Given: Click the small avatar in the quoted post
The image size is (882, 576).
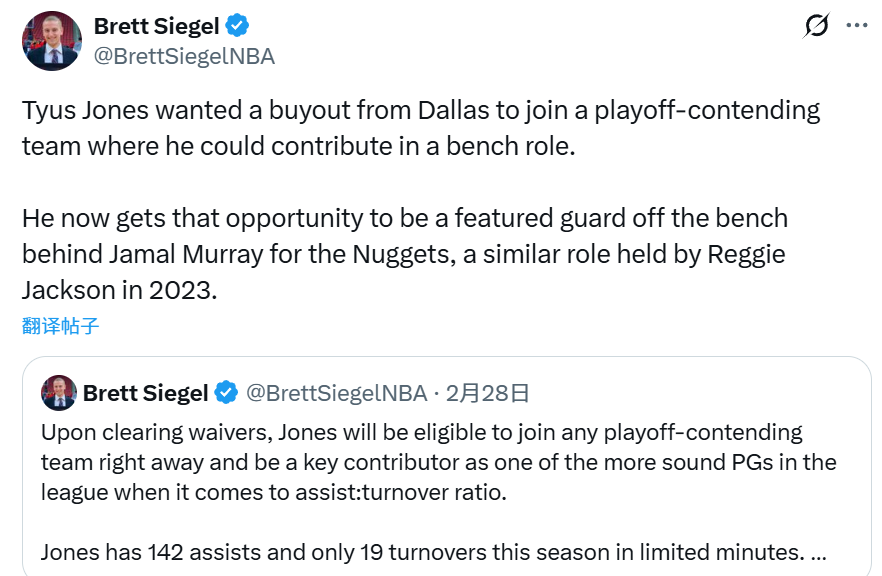Looking at the screenshot, I should pos(59,393).
